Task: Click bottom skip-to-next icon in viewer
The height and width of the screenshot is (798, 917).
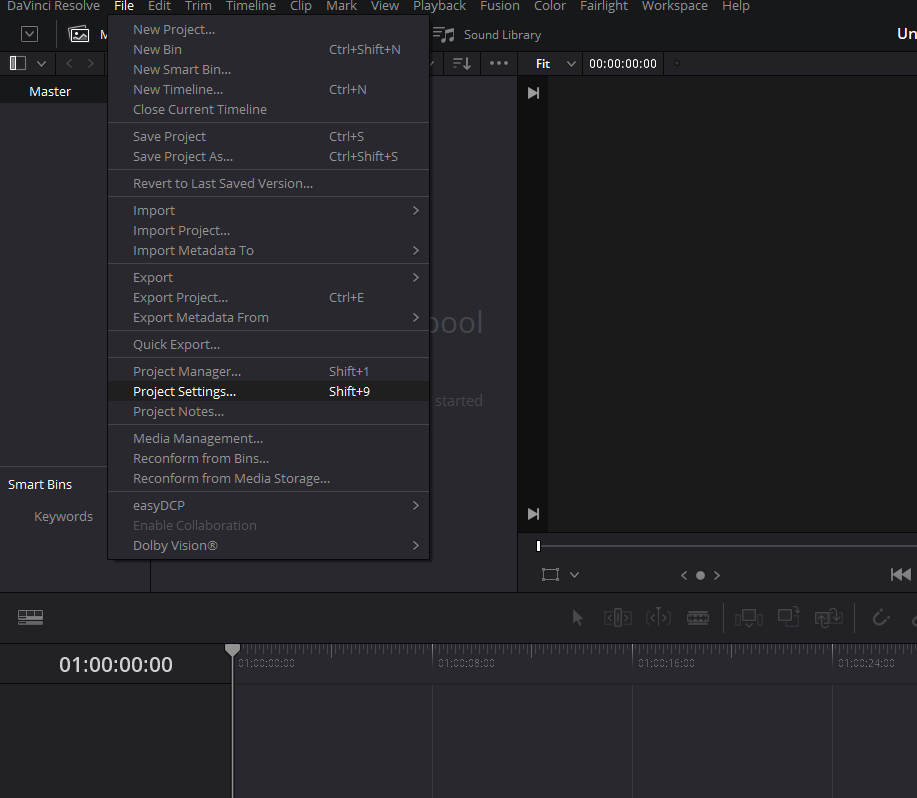Action: pyautogui.click(x=533, y=514)
